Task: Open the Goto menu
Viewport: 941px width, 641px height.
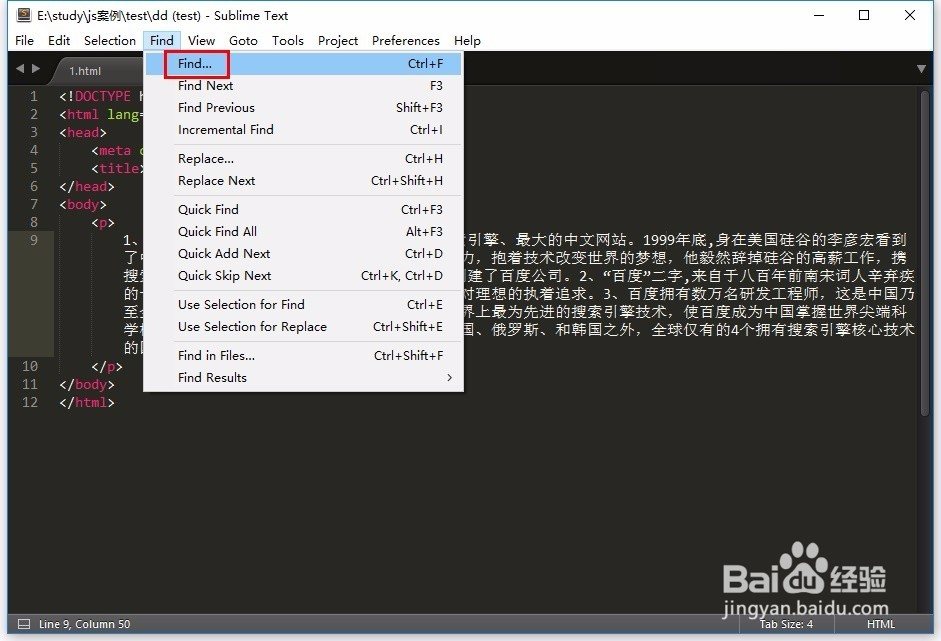Action: point(243,40)
